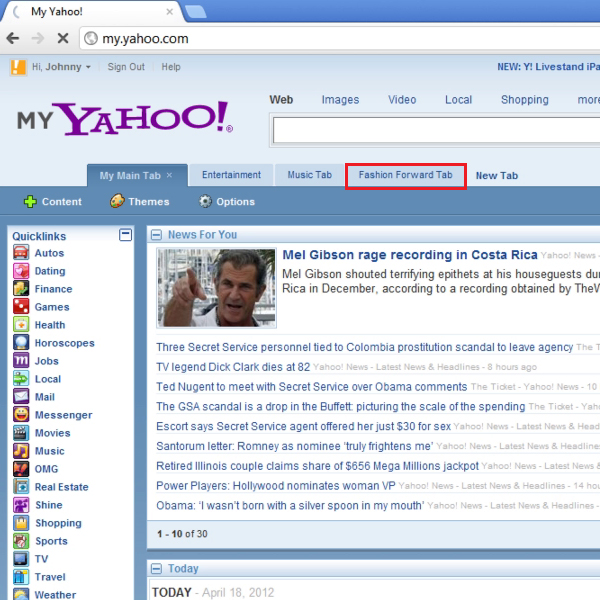
Task: Open the Mel Gibson rage recording headline
Action: 410,255
